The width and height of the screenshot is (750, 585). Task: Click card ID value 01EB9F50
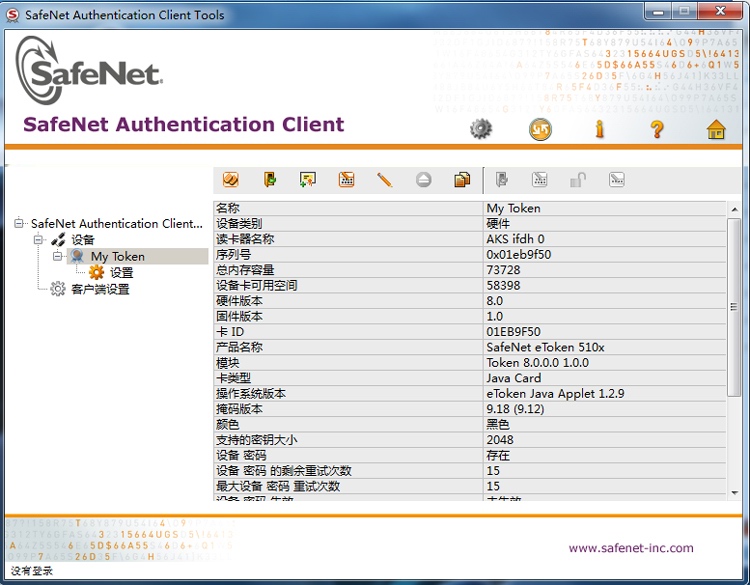click(x=513, y=331)
